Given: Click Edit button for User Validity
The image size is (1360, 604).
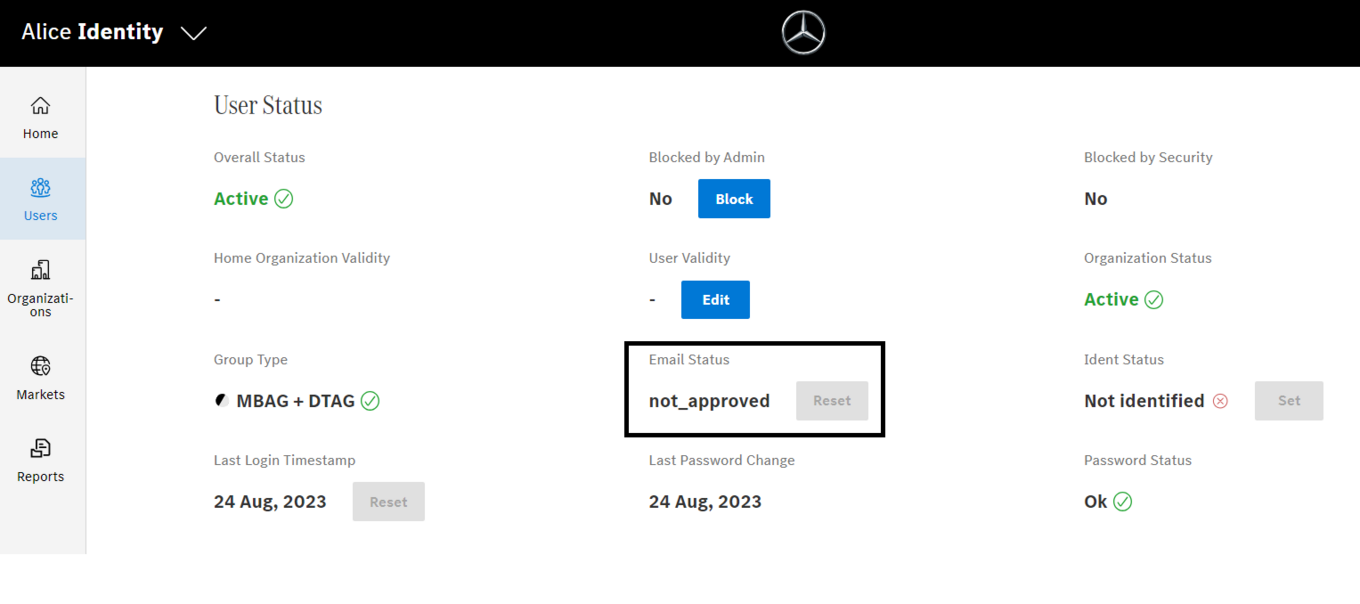Looking at the screenshot, I should click(x=715, y=300).
